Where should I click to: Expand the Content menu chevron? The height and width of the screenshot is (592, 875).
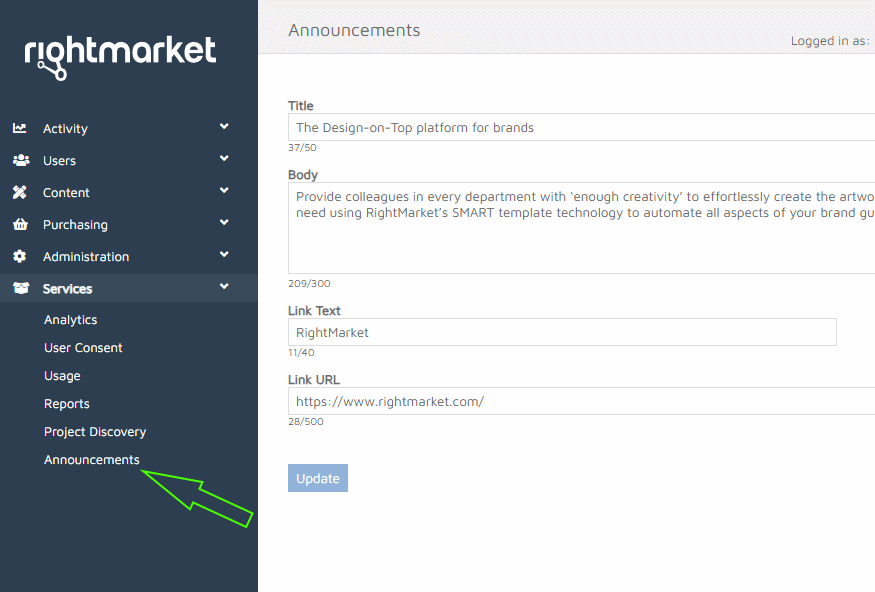click(x=224, y=191)
